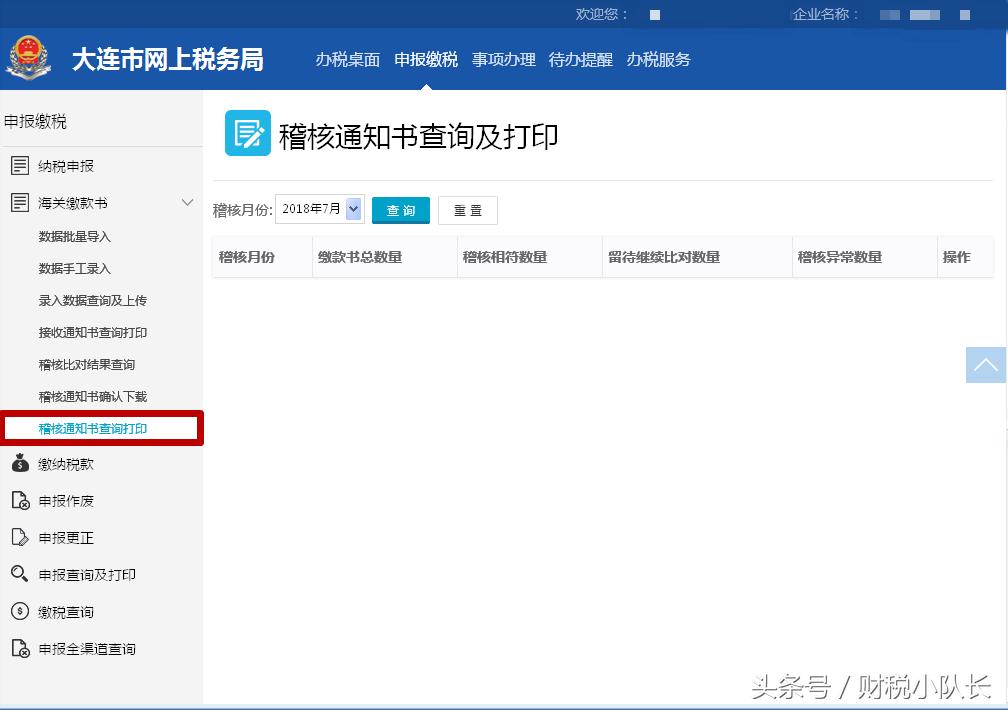
Task: Switch to the 办税桌面 tab
Action: tap(347, 60)
